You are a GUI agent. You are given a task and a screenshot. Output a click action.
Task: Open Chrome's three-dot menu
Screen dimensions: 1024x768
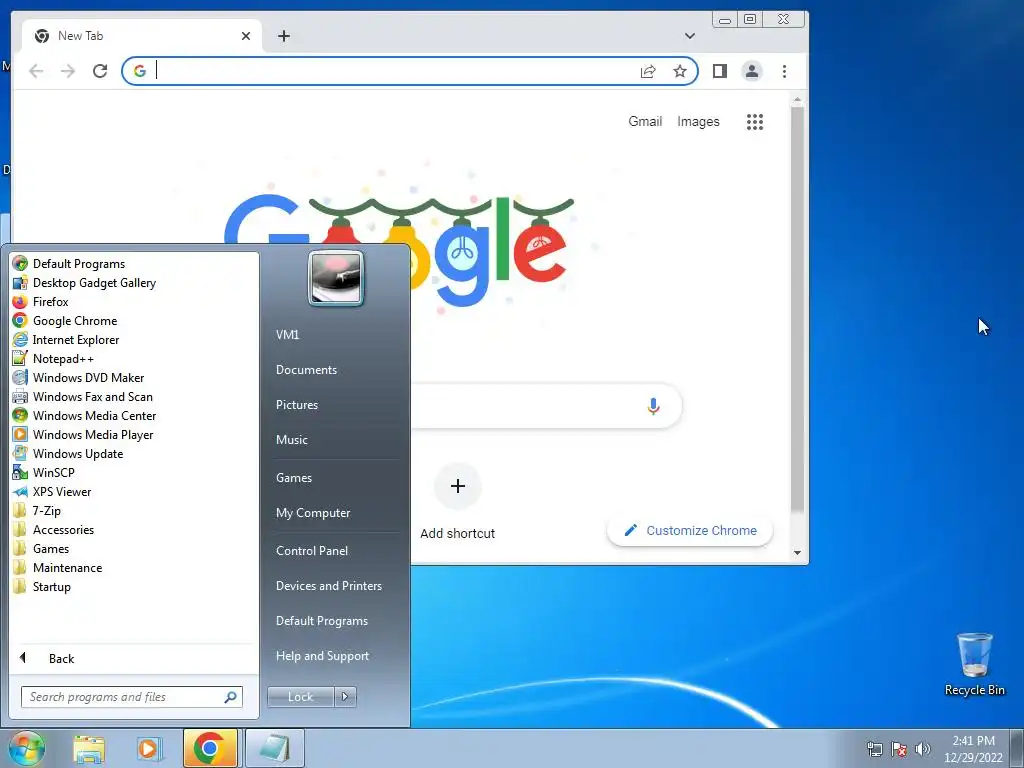click(x=784, y=71)
